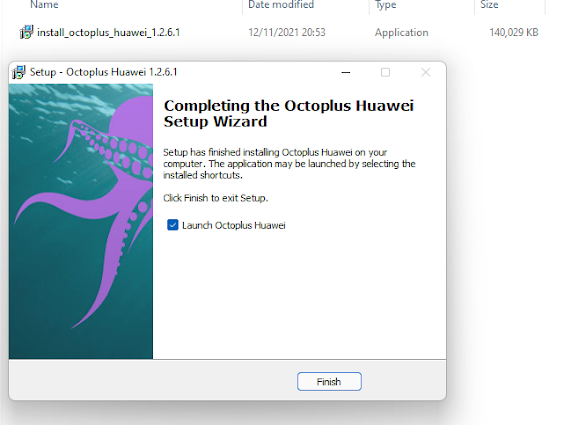Viewport: 564px width, 425px height.
Task: Close the Setup wizard window
Action: (426, 72)
